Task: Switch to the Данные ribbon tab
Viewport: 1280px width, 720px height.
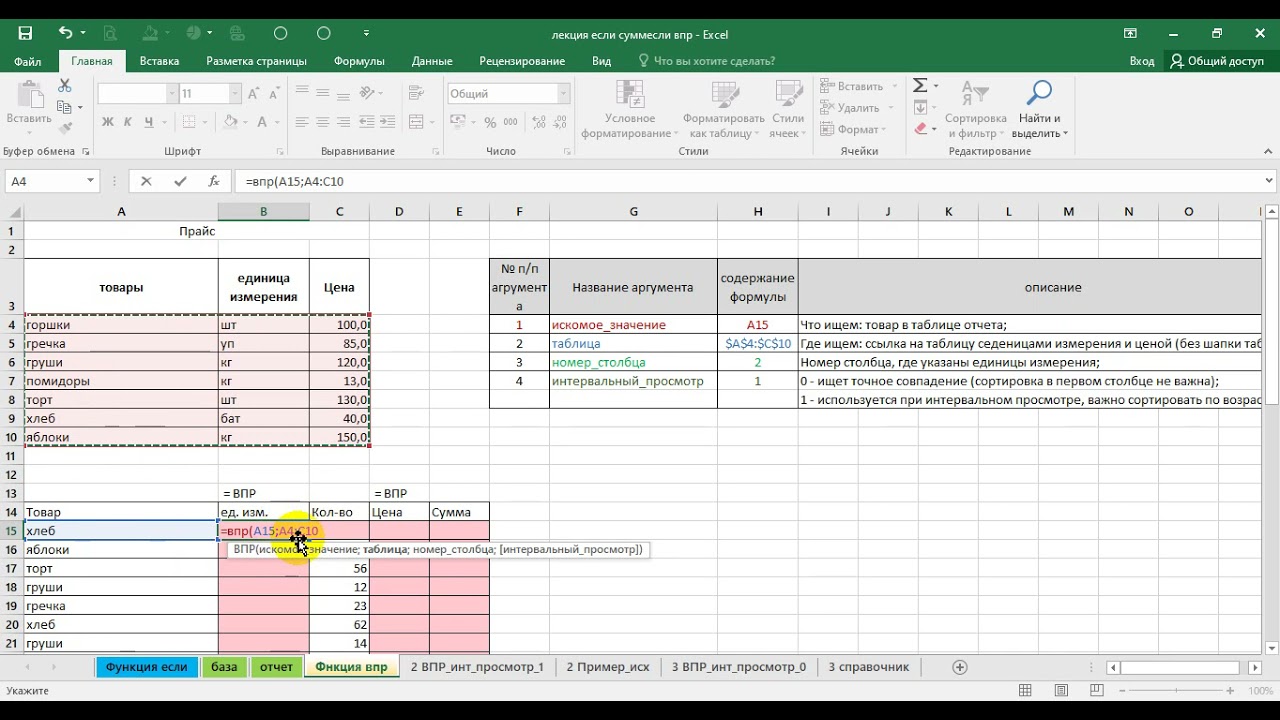Action: click(432, 61)
